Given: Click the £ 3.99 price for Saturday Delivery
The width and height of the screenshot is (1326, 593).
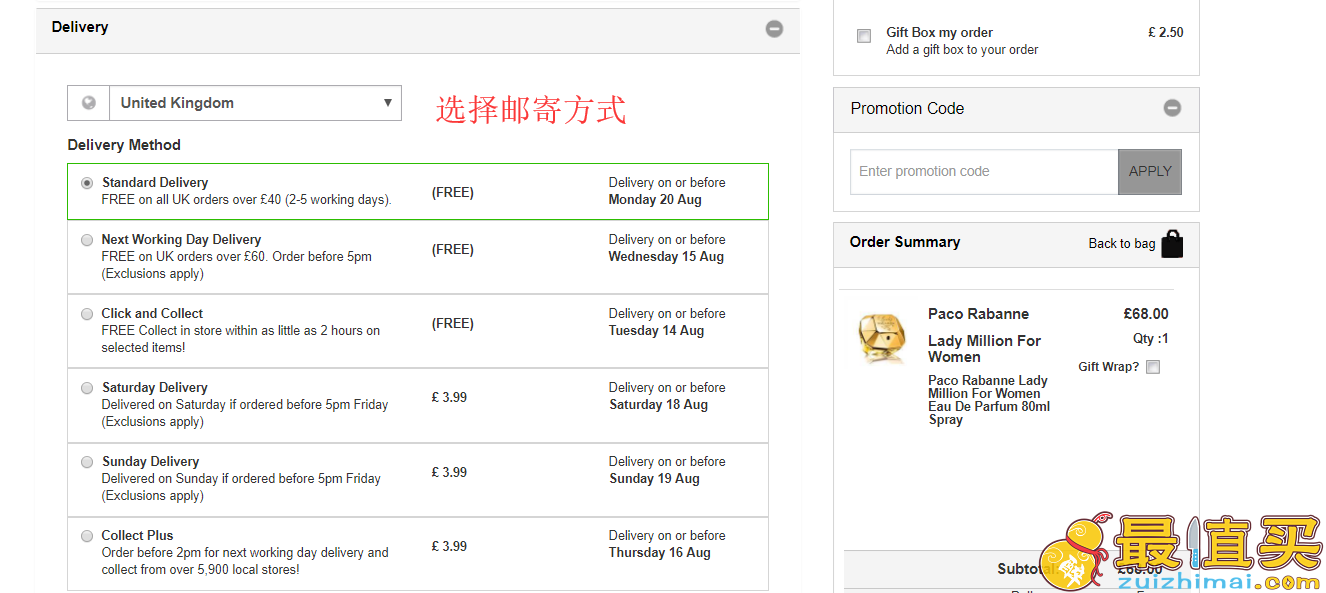Looking at the screenshot, I should 449,397.
